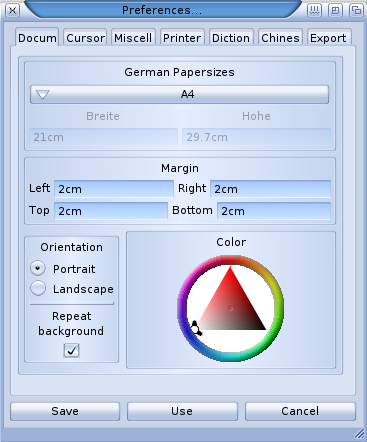This screenshot has height=442, width=367.
Task: Click the window depth gadget icon
Action: [x=356, y=10]
